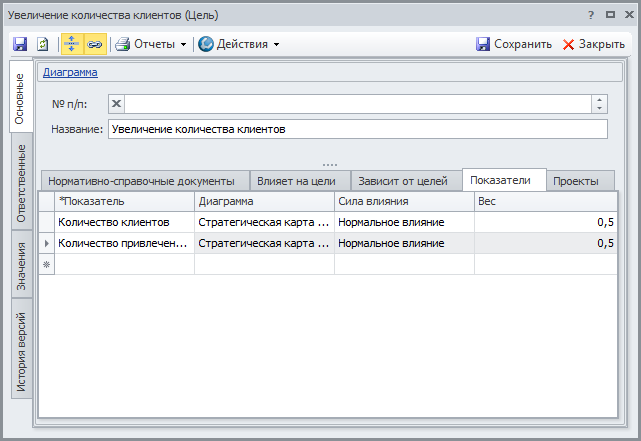Click the refresh document icon
This screenshot has width=641, height=441.
[43, 44]
